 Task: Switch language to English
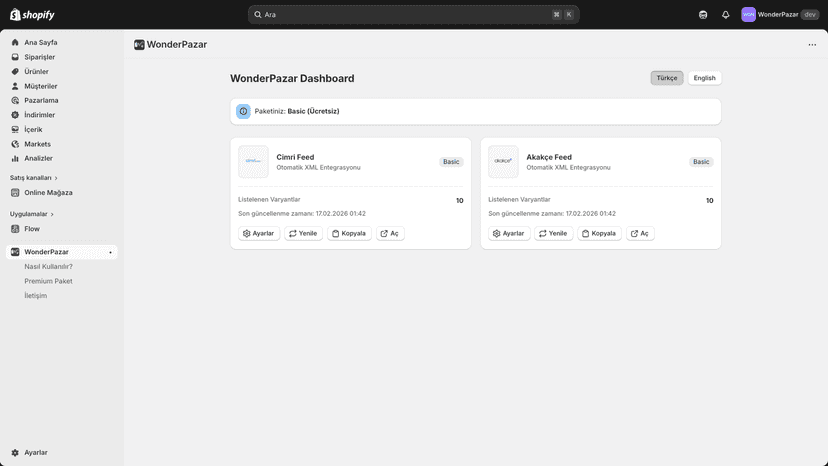[x=704, y=78]
